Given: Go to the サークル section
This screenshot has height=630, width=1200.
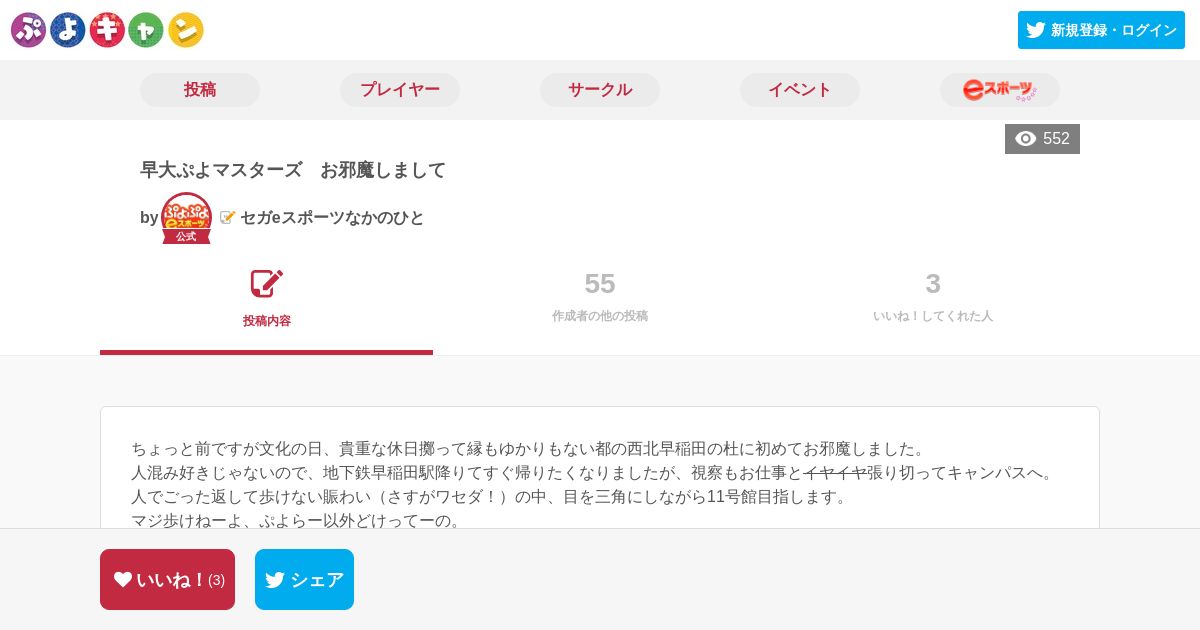Looking at the screenshot, I should click(600, 90).
